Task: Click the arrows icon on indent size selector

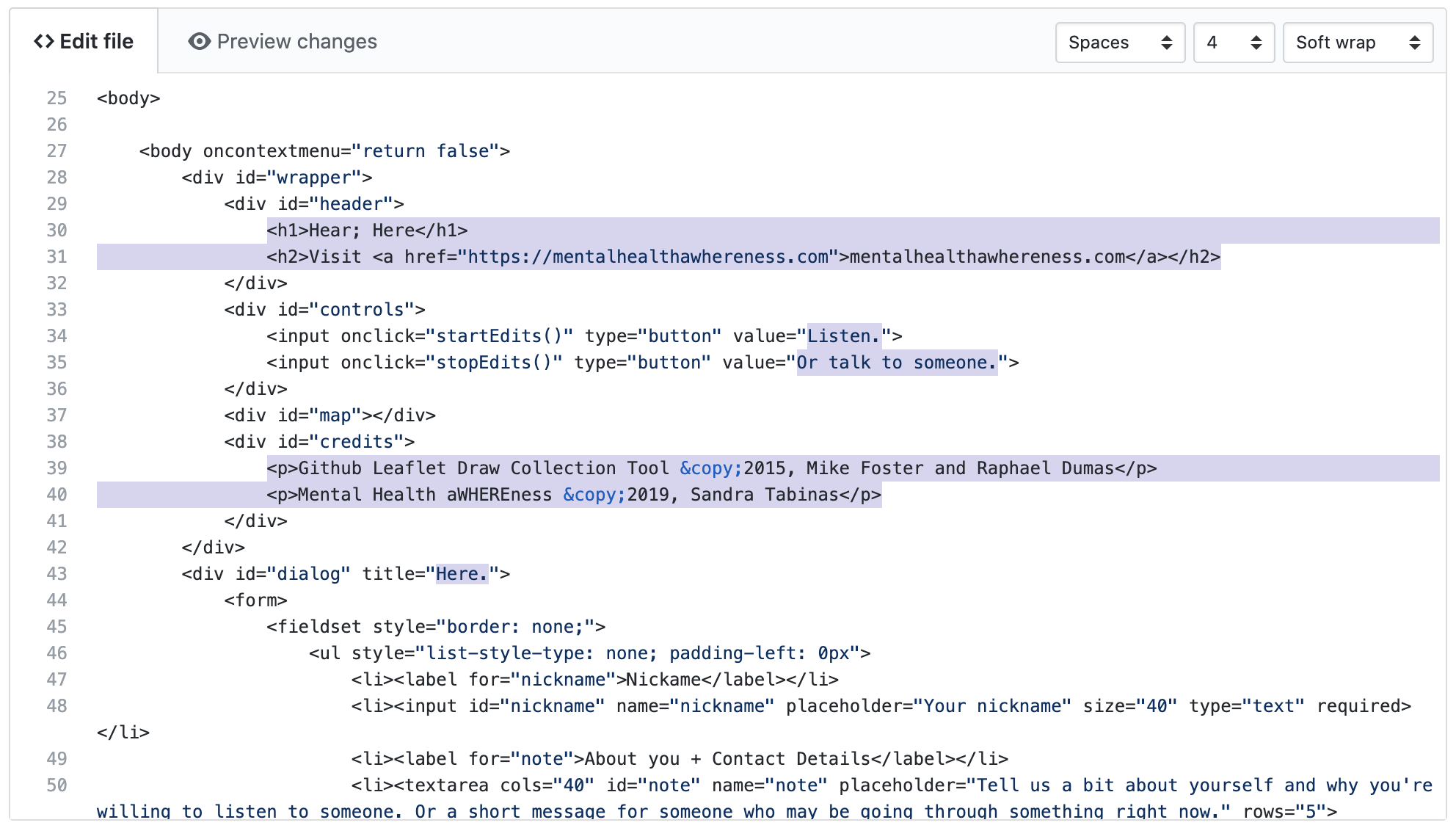Action: (1256, 43)
